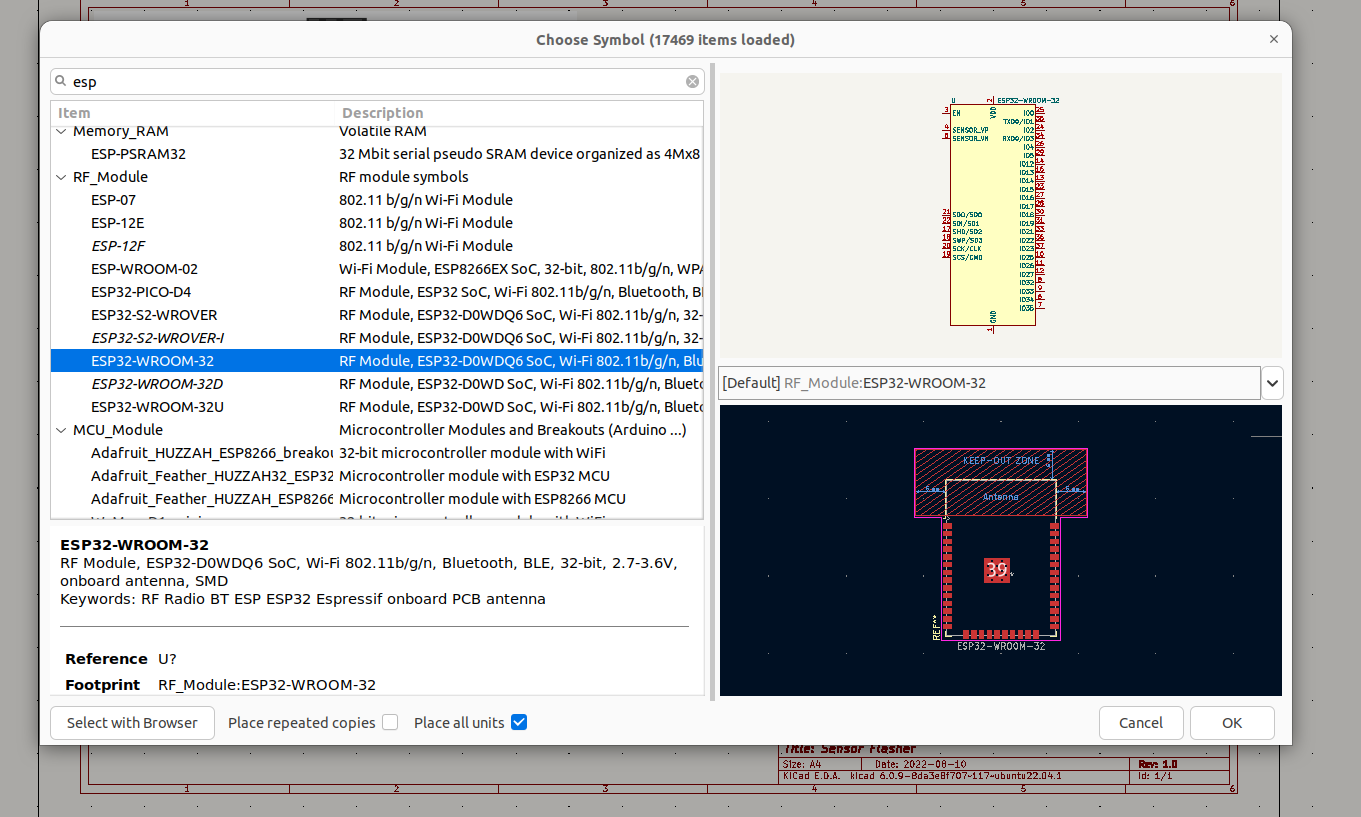Click the 32 Mbit serial pseudo SRAM description
This screenshot has height=817, width=1361.
[520, 154]
